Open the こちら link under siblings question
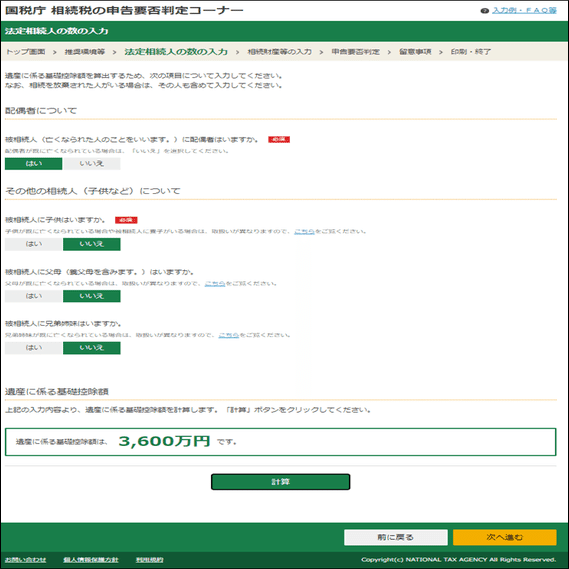 pyautogui.click(x=229, y=335)
